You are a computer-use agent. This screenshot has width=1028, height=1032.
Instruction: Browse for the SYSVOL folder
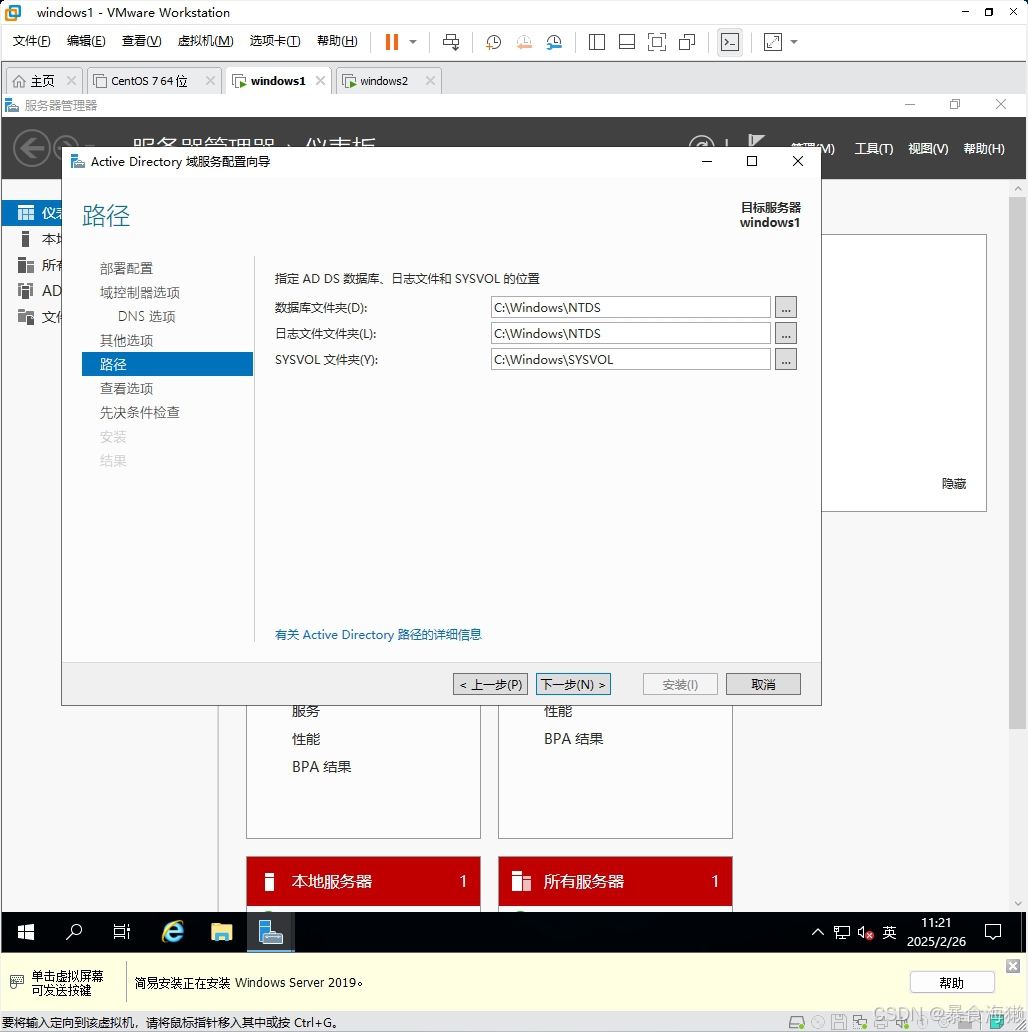[x=786, y=359]
